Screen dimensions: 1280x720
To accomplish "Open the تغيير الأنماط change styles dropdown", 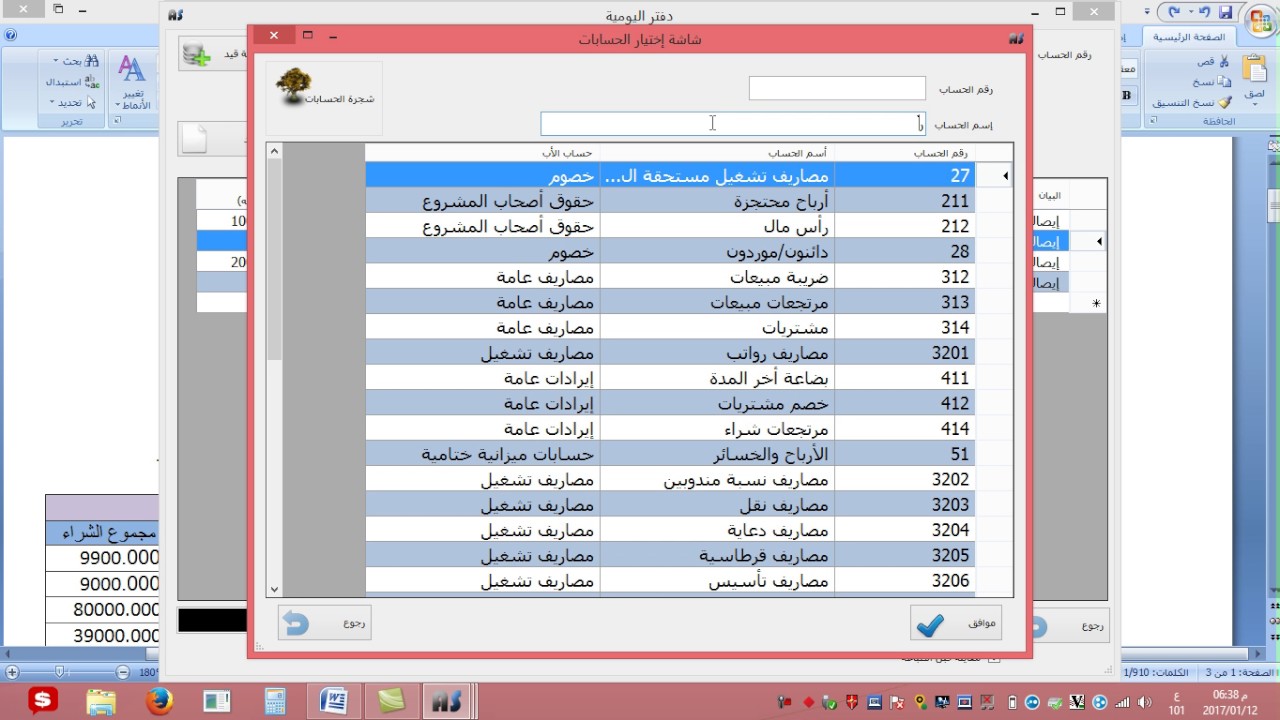I will click(x=132, y=82).
